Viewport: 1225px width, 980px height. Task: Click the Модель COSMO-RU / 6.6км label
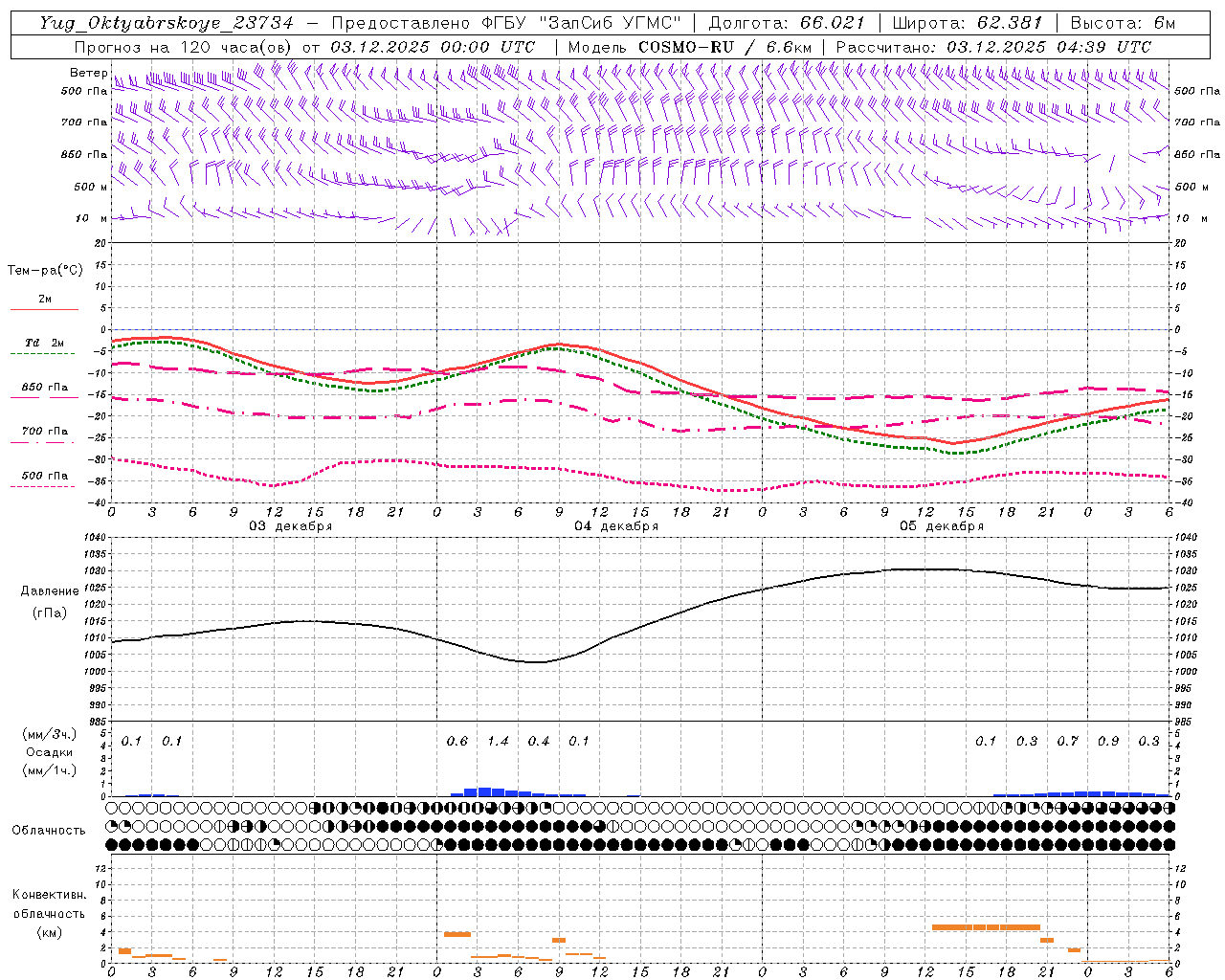(x=689, y=47)
